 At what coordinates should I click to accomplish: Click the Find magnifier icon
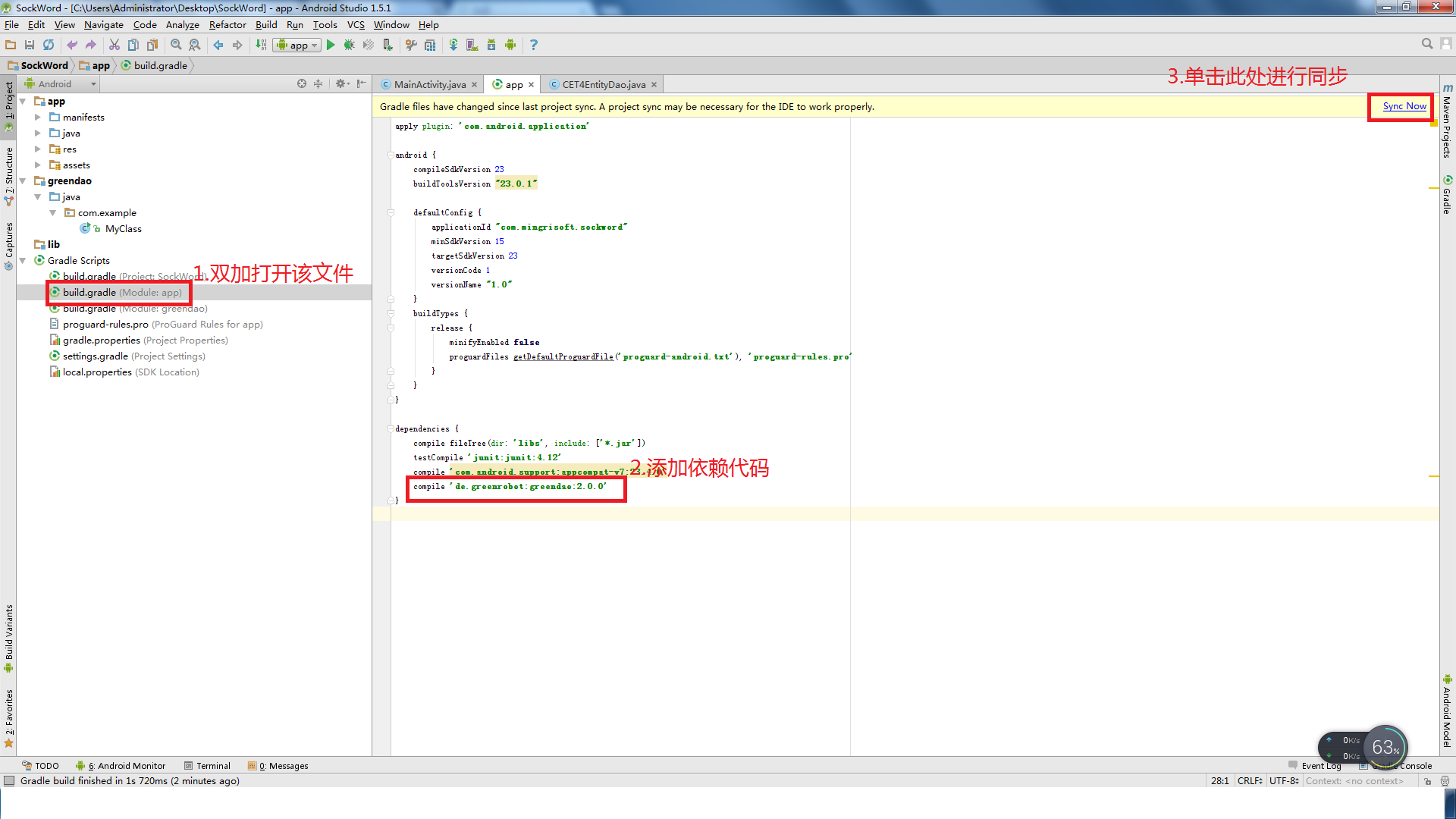point(176,45)
